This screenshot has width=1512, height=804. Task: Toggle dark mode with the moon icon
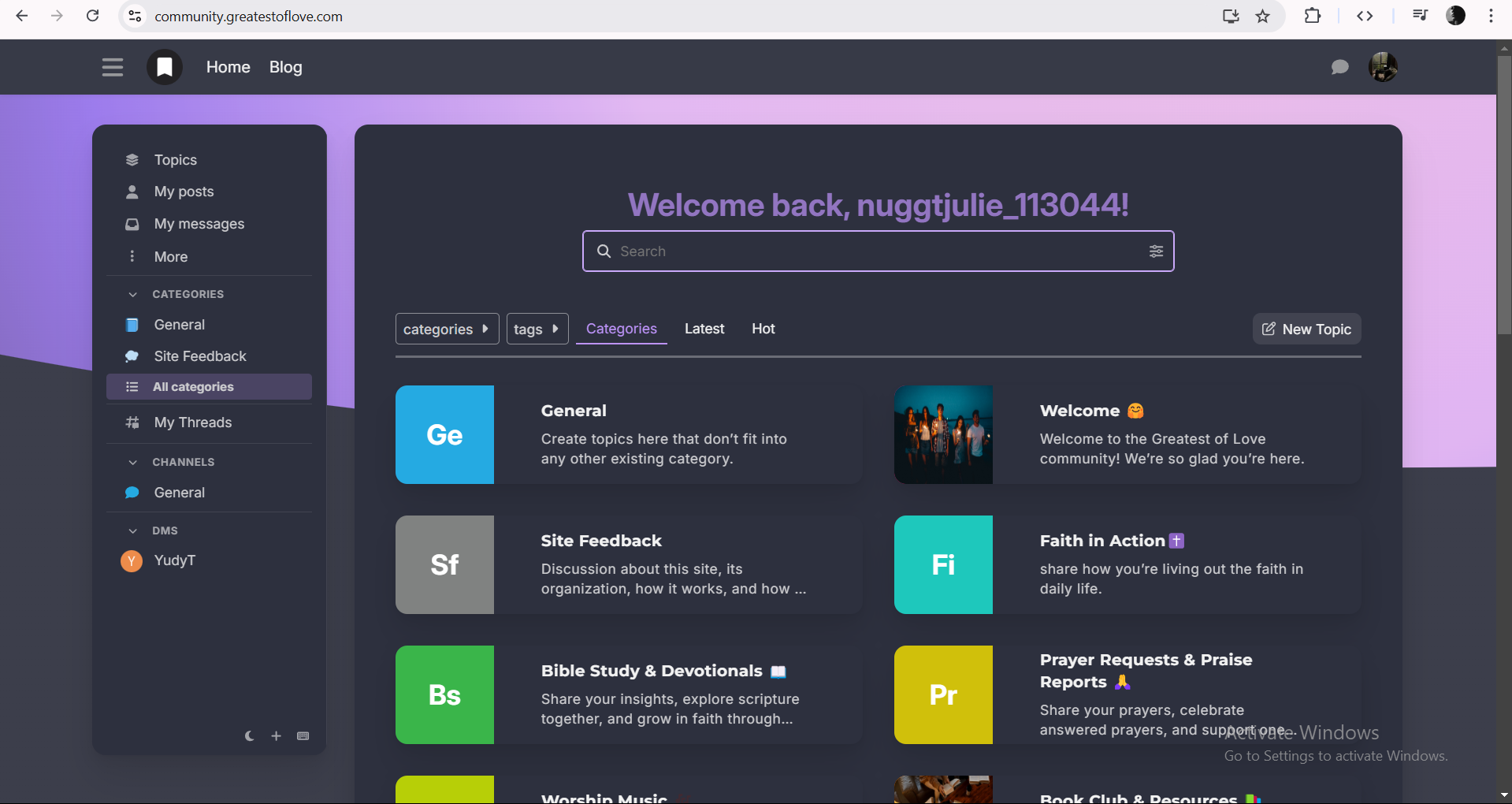point(250,736)
